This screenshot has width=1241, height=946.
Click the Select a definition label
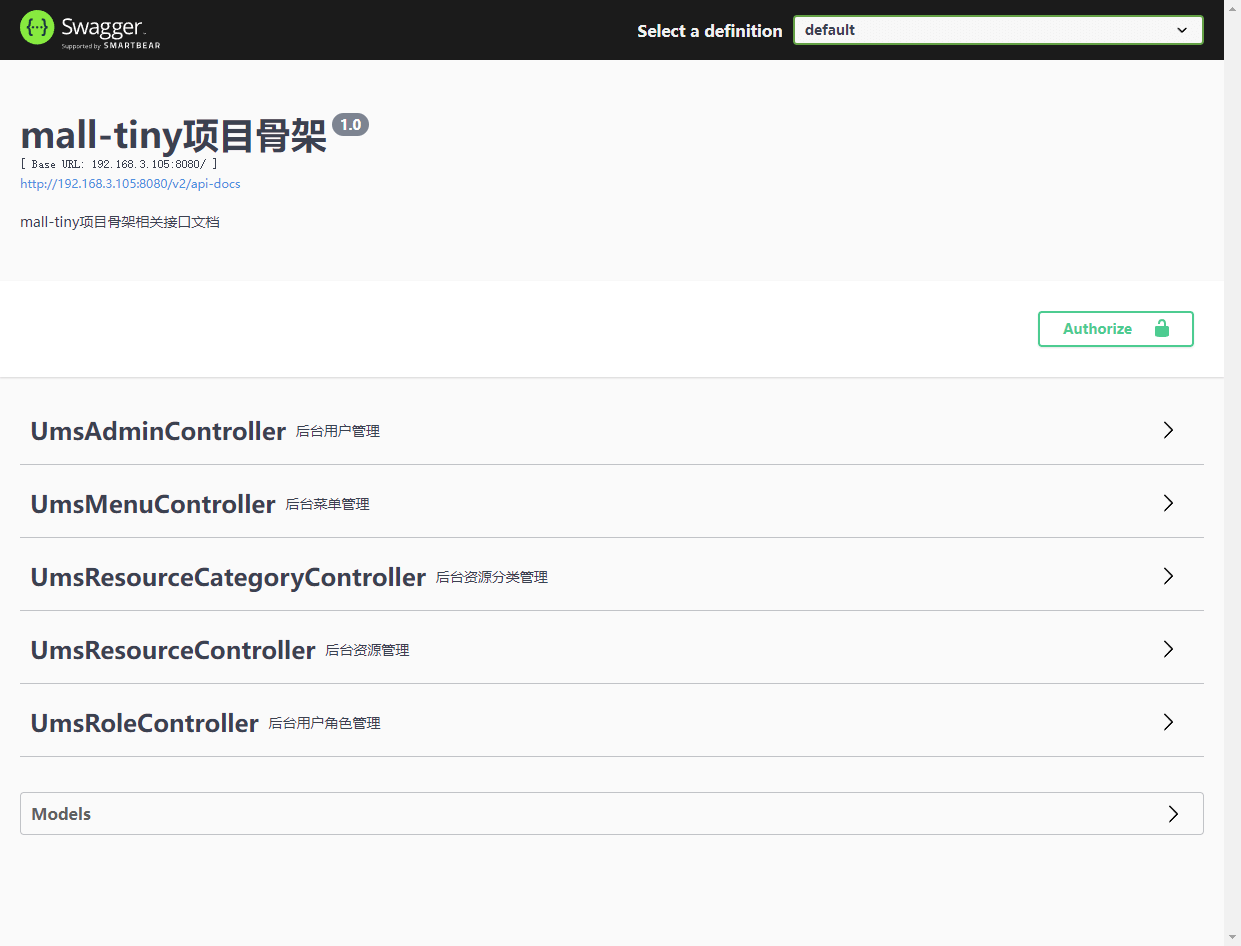[x=710, y=31]
